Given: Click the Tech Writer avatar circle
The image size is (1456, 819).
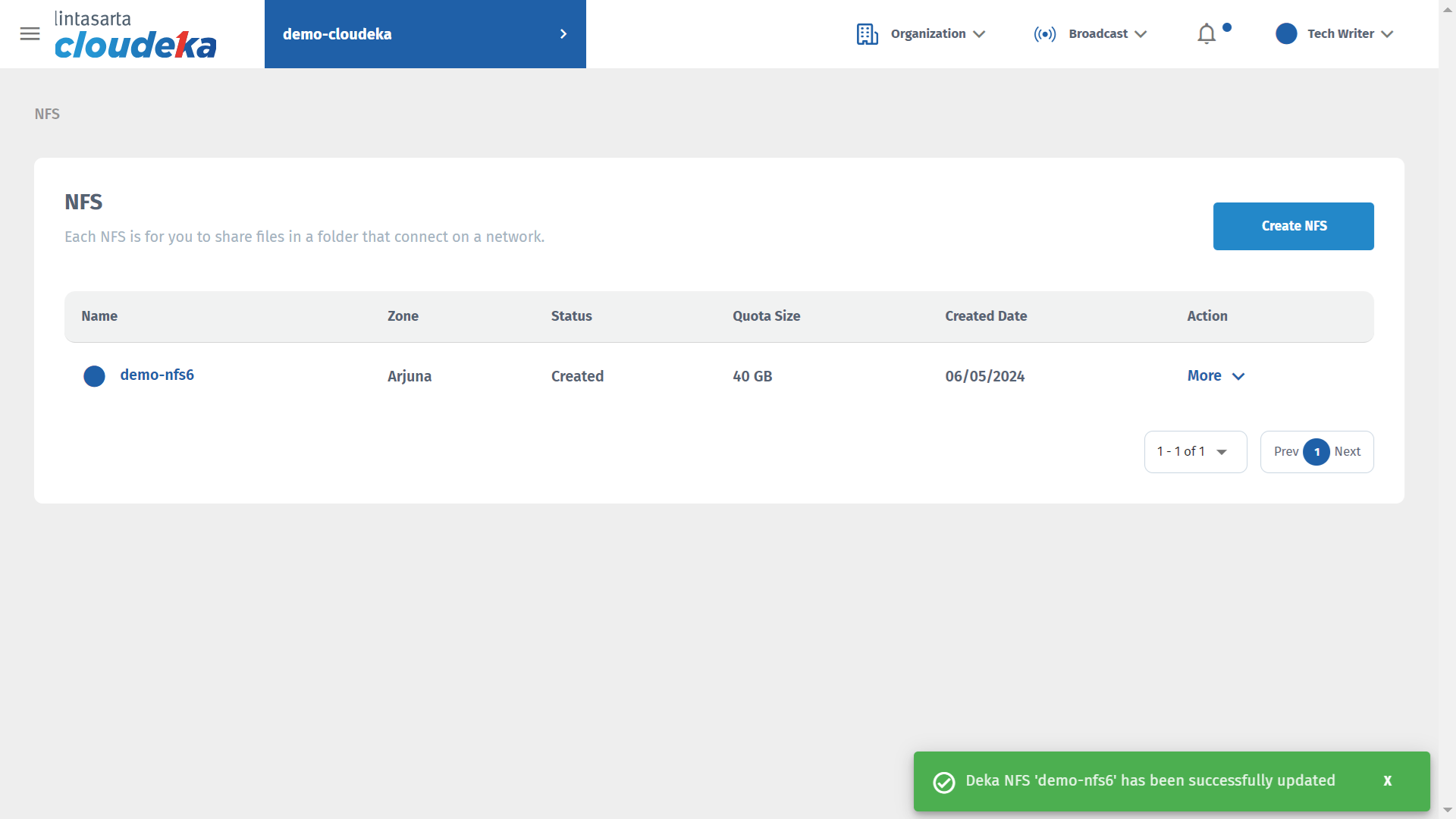Looking at the screenshot, I should pos(1286,34).
